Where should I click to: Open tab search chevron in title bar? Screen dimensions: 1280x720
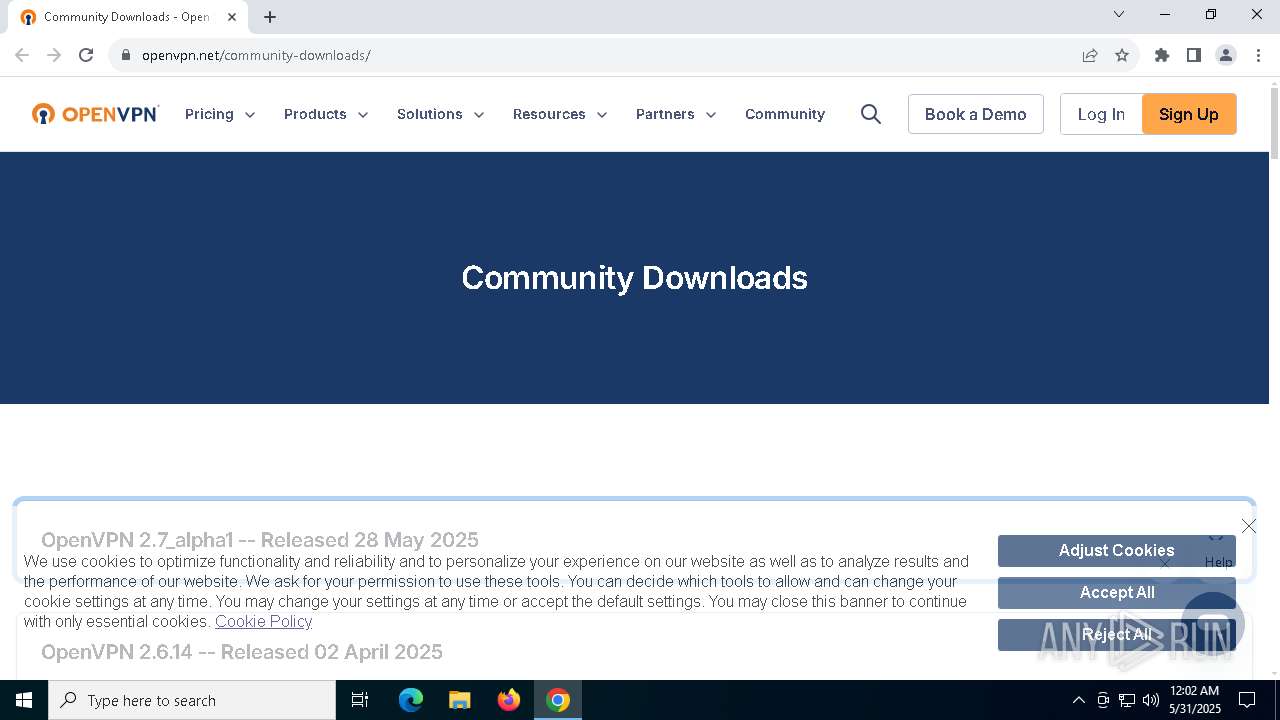pos(1119,14)
